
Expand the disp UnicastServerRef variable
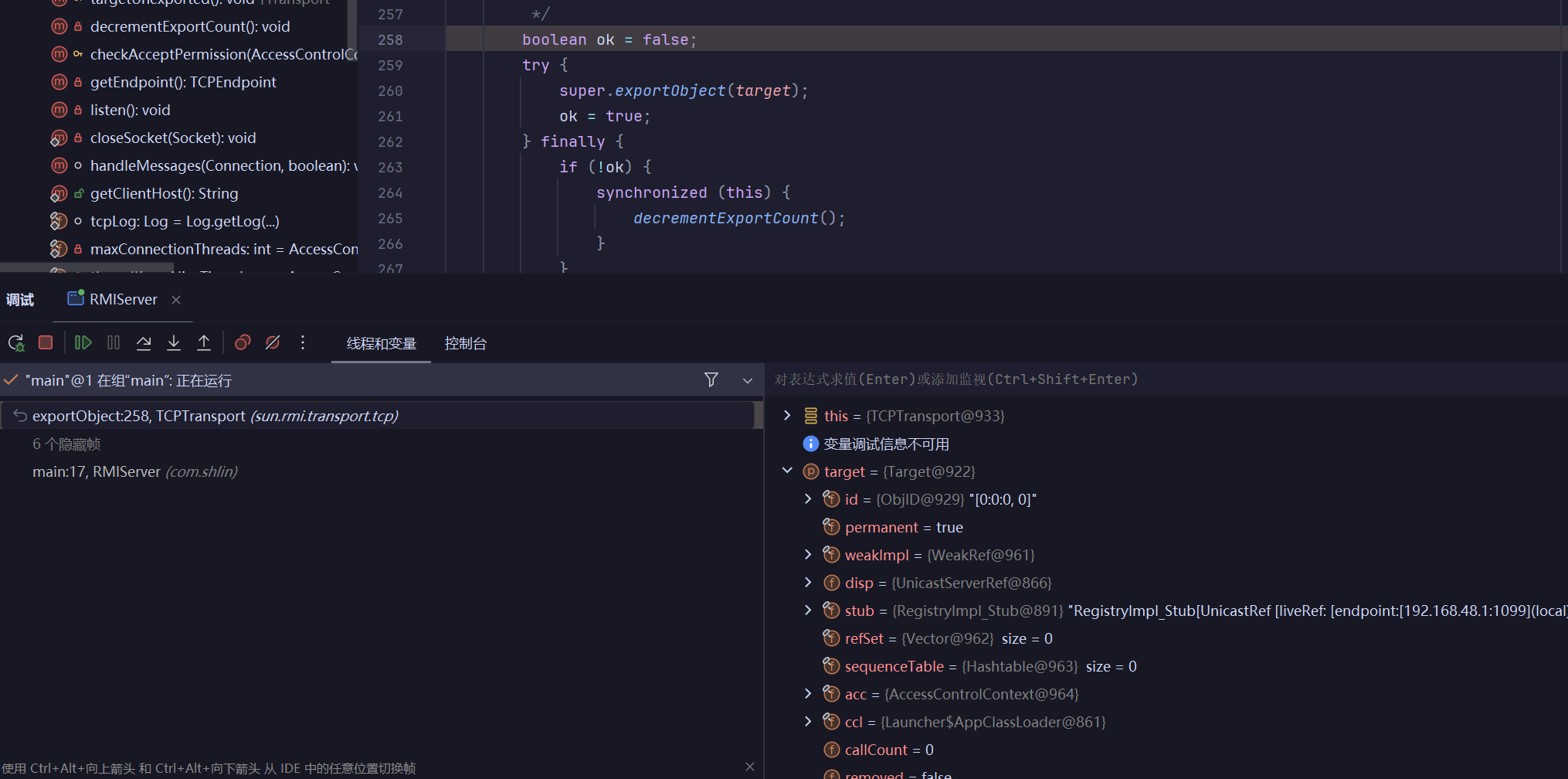(808, 583)
